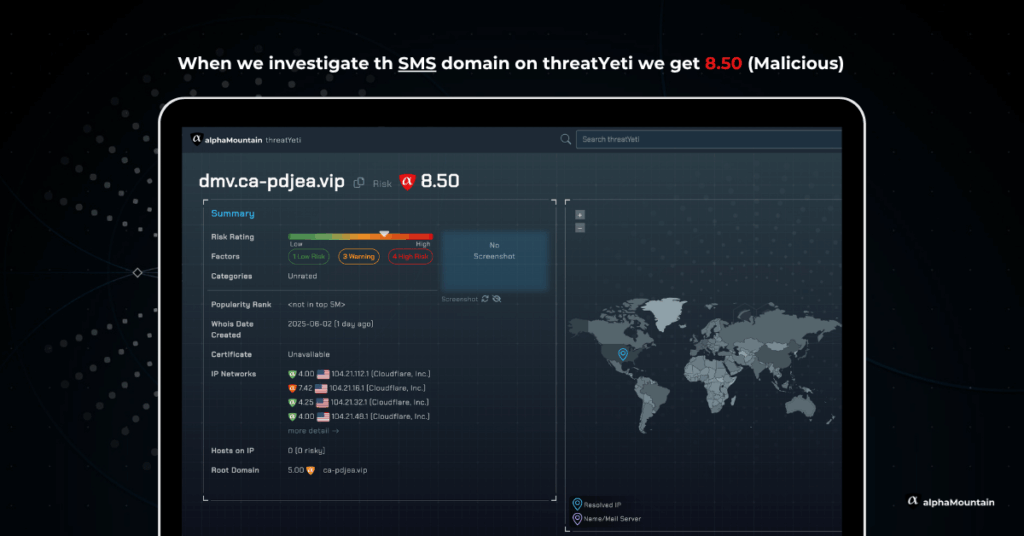
Task: Click the search magnifier icon
Action: tap(566, 139)
